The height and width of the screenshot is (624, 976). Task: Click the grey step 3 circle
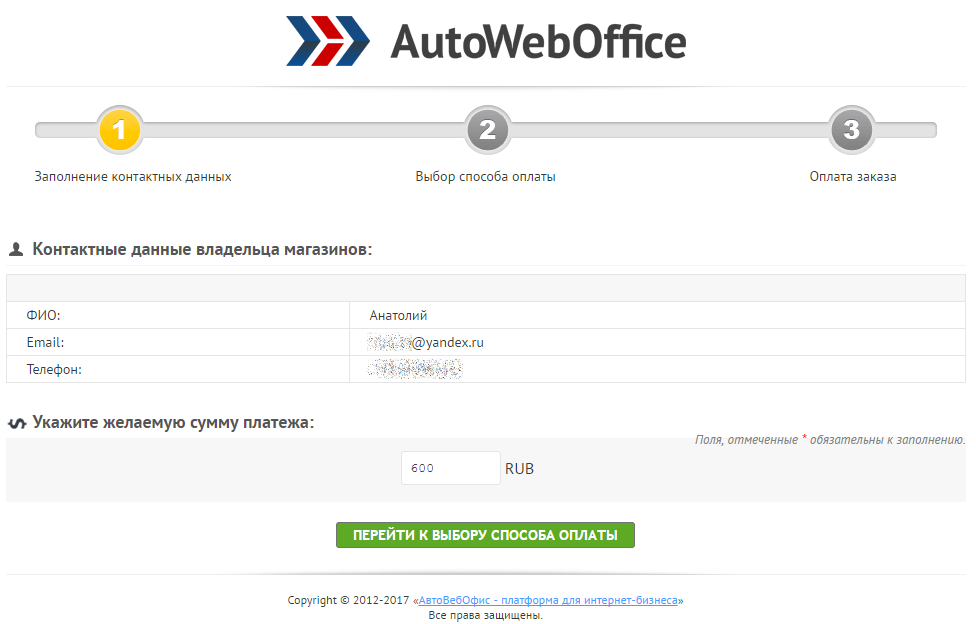click(851, 130)
